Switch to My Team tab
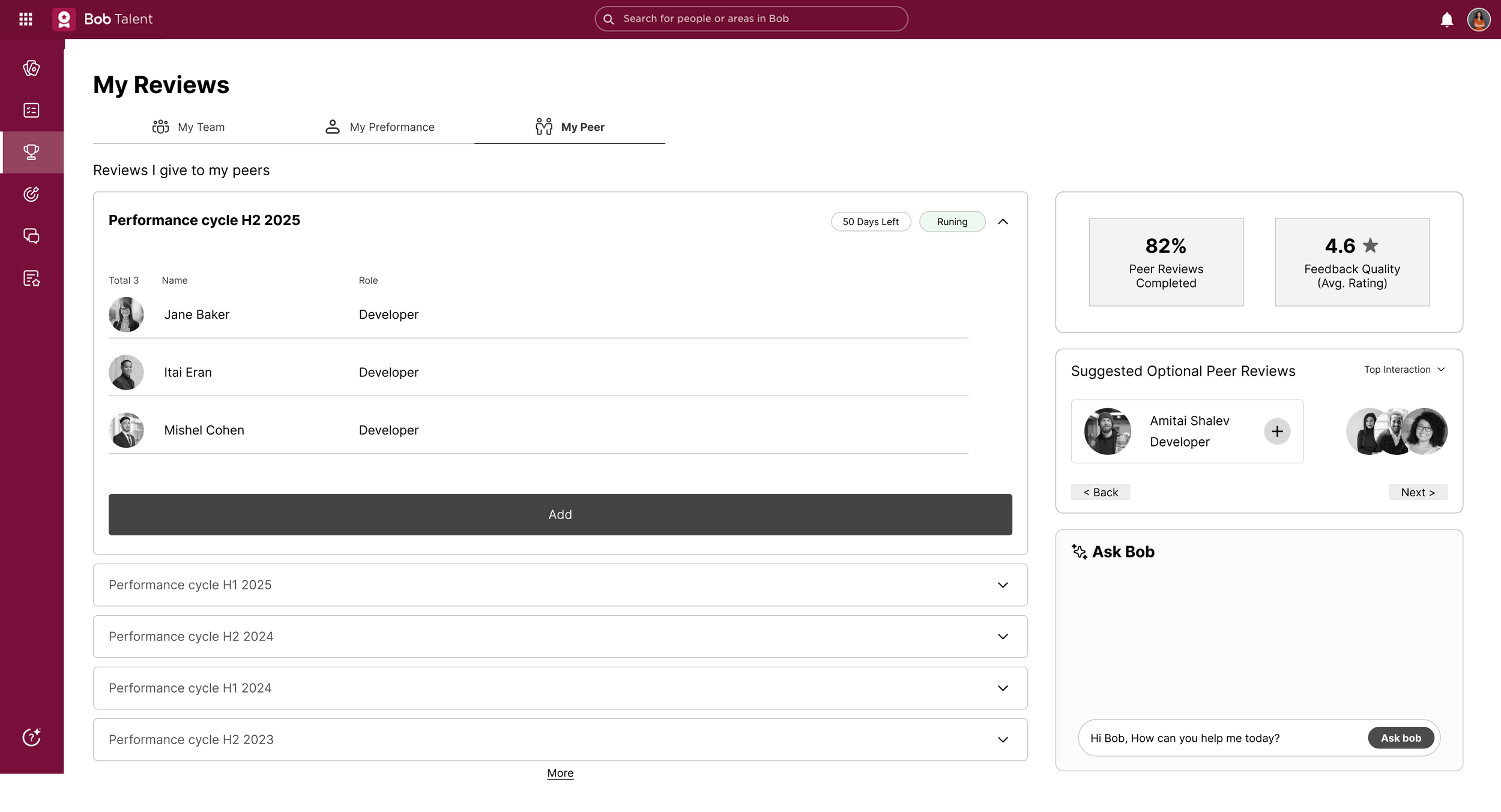The image size is (1501, 812). tap(189, 127)
